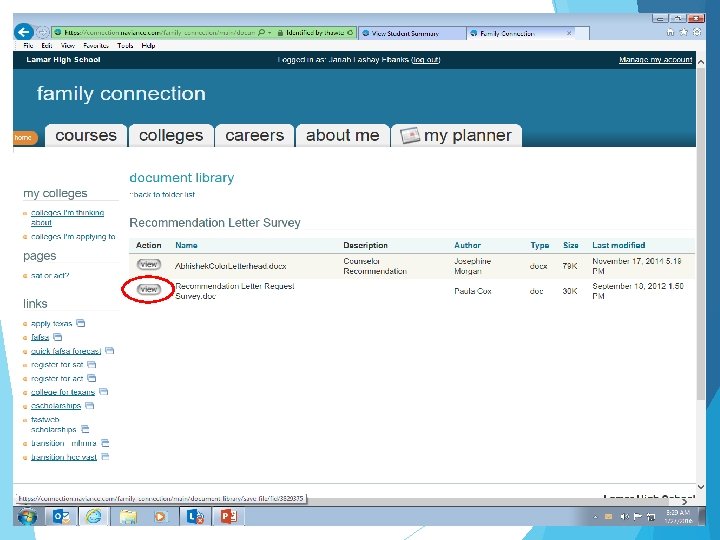Open the apply texas link
The image size is (720, 540).
(51, 323)
